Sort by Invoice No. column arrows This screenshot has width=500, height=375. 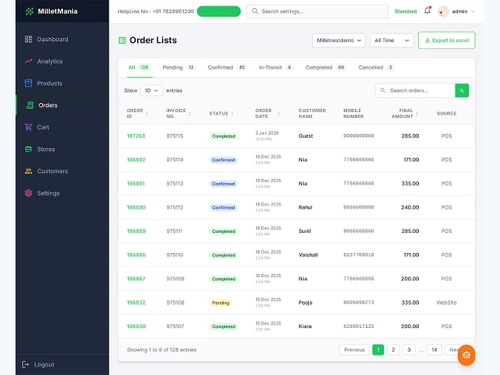(190, 114)
